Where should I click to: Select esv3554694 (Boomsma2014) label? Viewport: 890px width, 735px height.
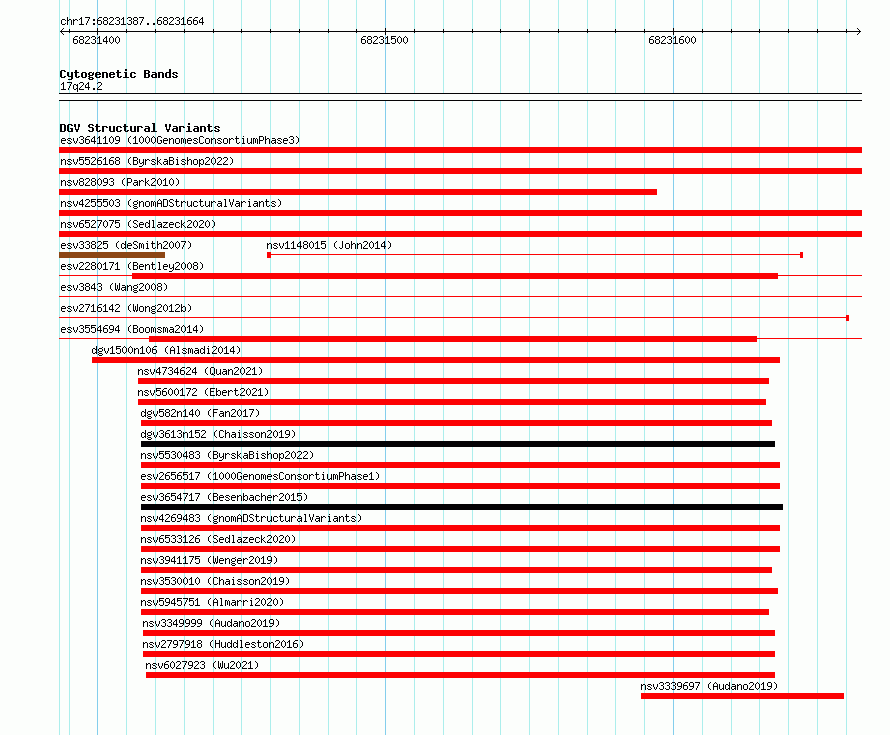pyautogui.click(x=132, y=329)
